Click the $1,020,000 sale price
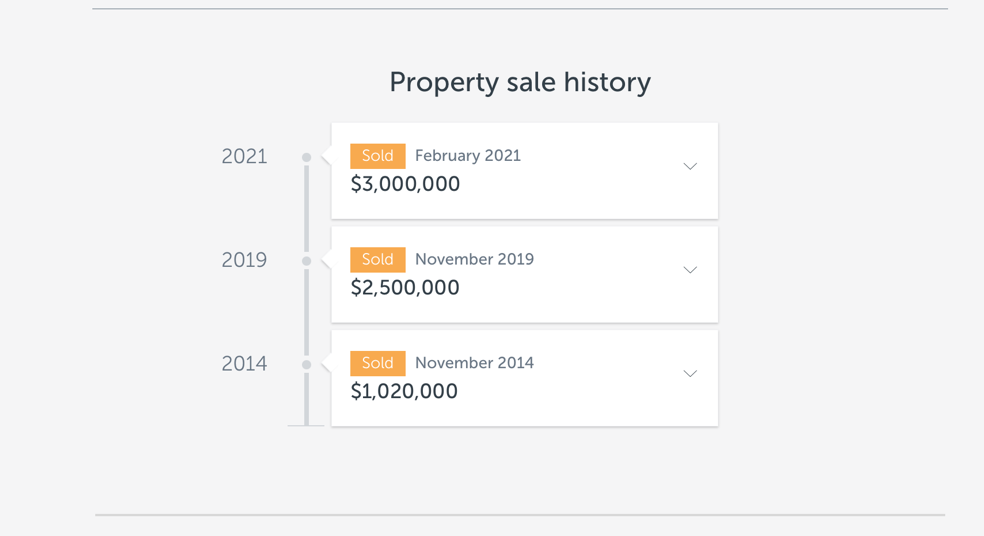Image resolution: width=984 pixels, height=536 pixels. 404,391
